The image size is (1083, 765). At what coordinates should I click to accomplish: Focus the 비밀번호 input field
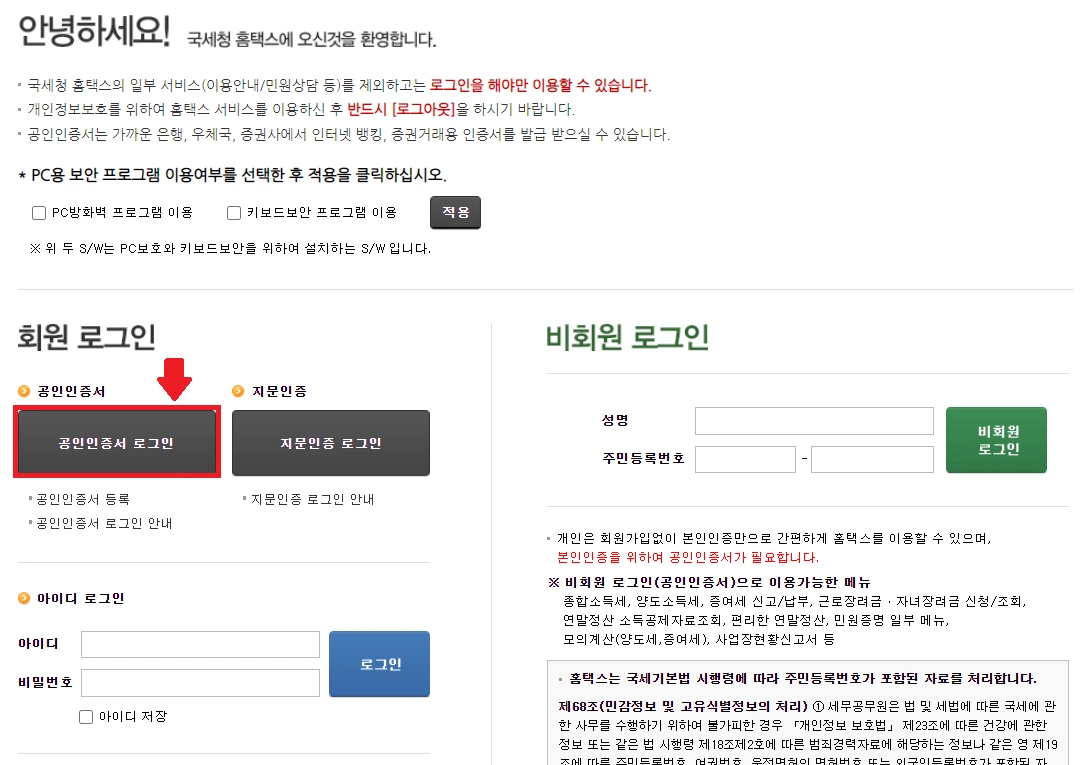pos(200,683)
